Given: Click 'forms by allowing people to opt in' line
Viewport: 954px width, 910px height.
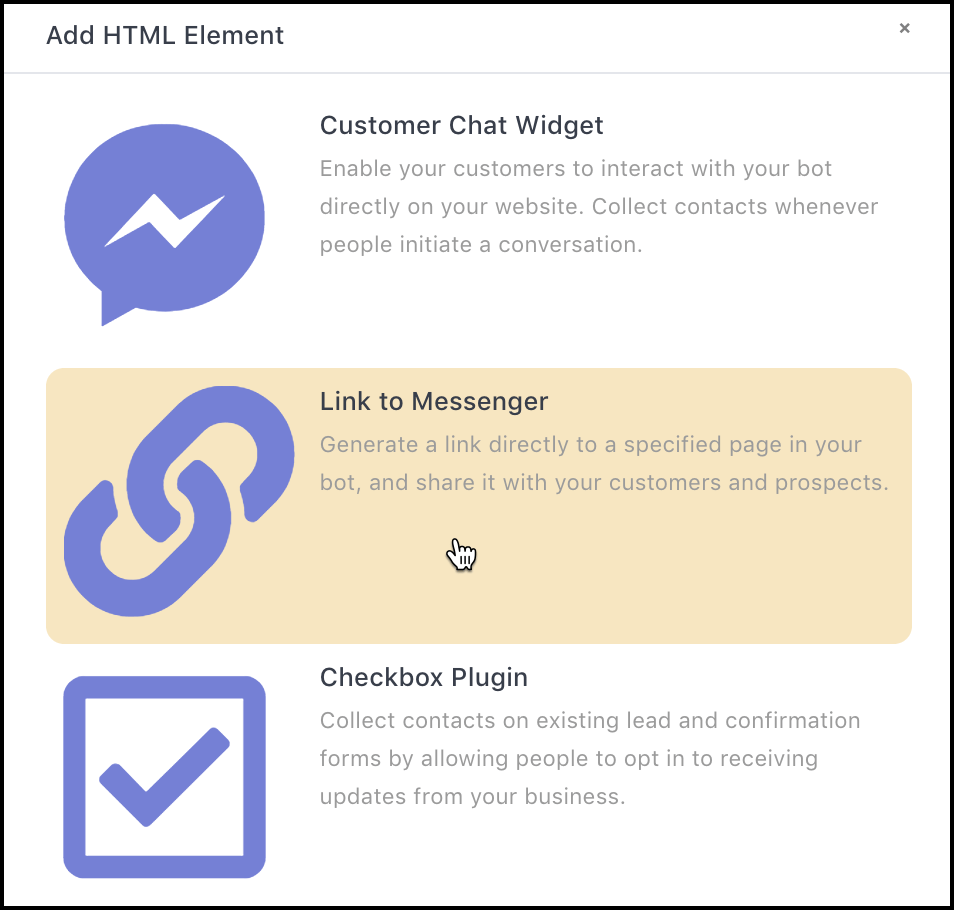Looking at the screenshot, I should pos(569,759).
